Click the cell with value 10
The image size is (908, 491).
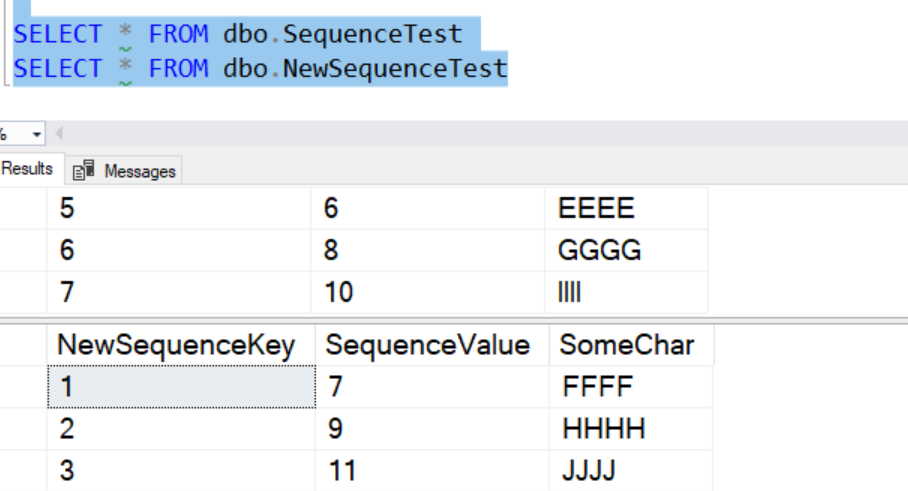[x=338, y=292]
